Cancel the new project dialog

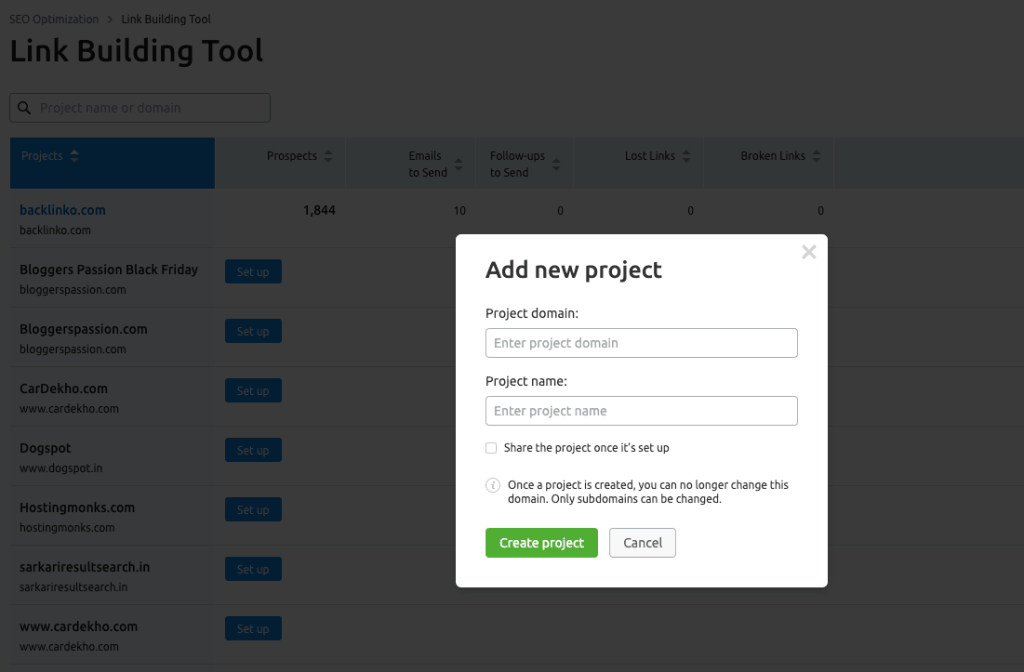coord(642,543)
